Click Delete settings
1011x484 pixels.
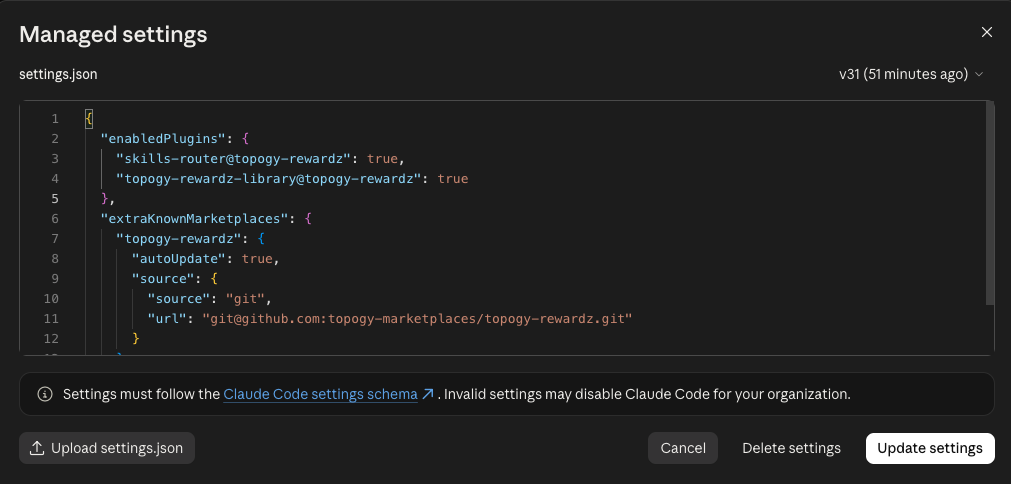[x=791, y=448]
